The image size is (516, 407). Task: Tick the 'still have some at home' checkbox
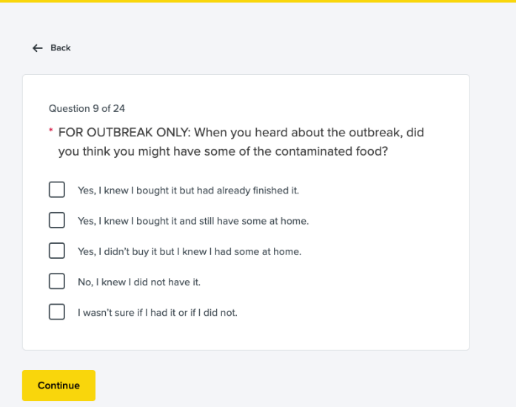(57, 220)
